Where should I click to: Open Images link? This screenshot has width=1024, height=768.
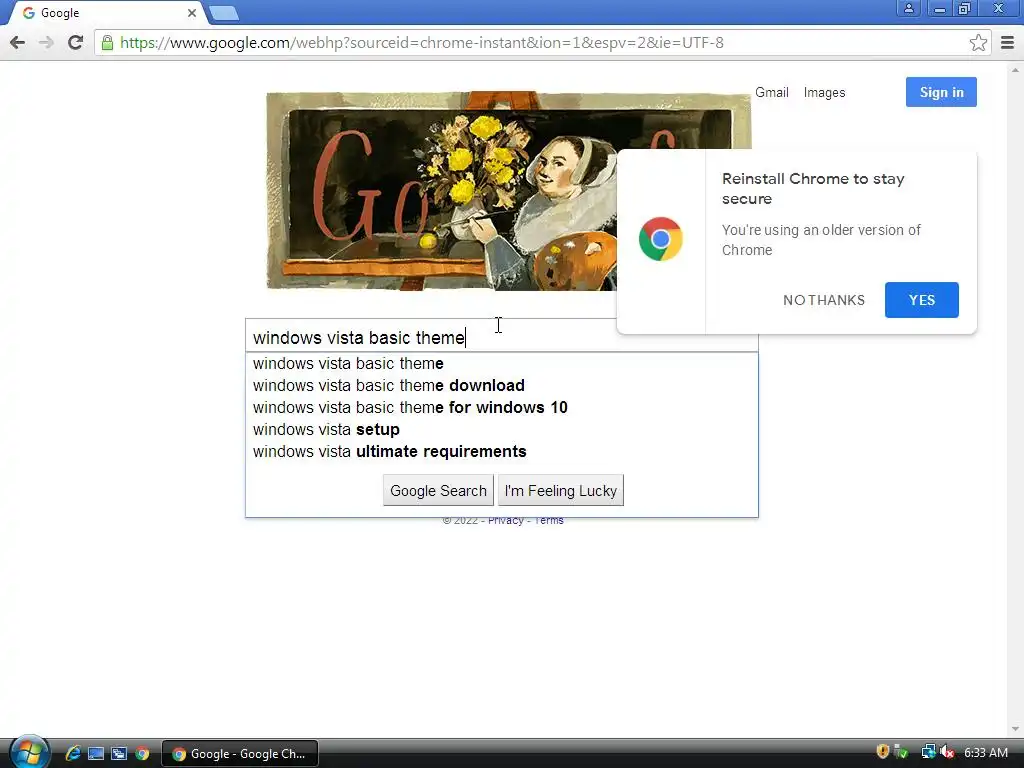824,93
